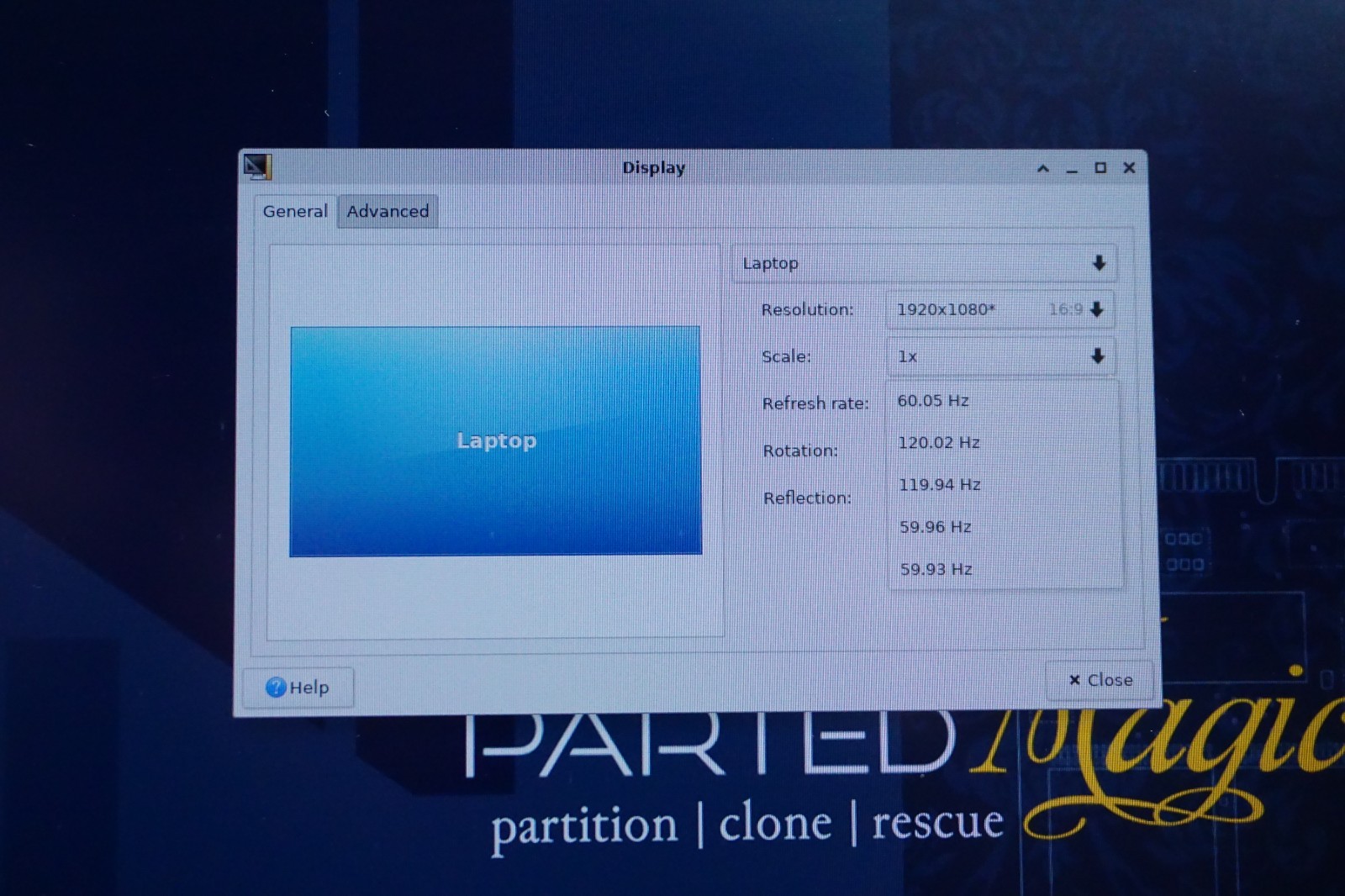
Task: Click the Resolution label
Action: (807, 309)
